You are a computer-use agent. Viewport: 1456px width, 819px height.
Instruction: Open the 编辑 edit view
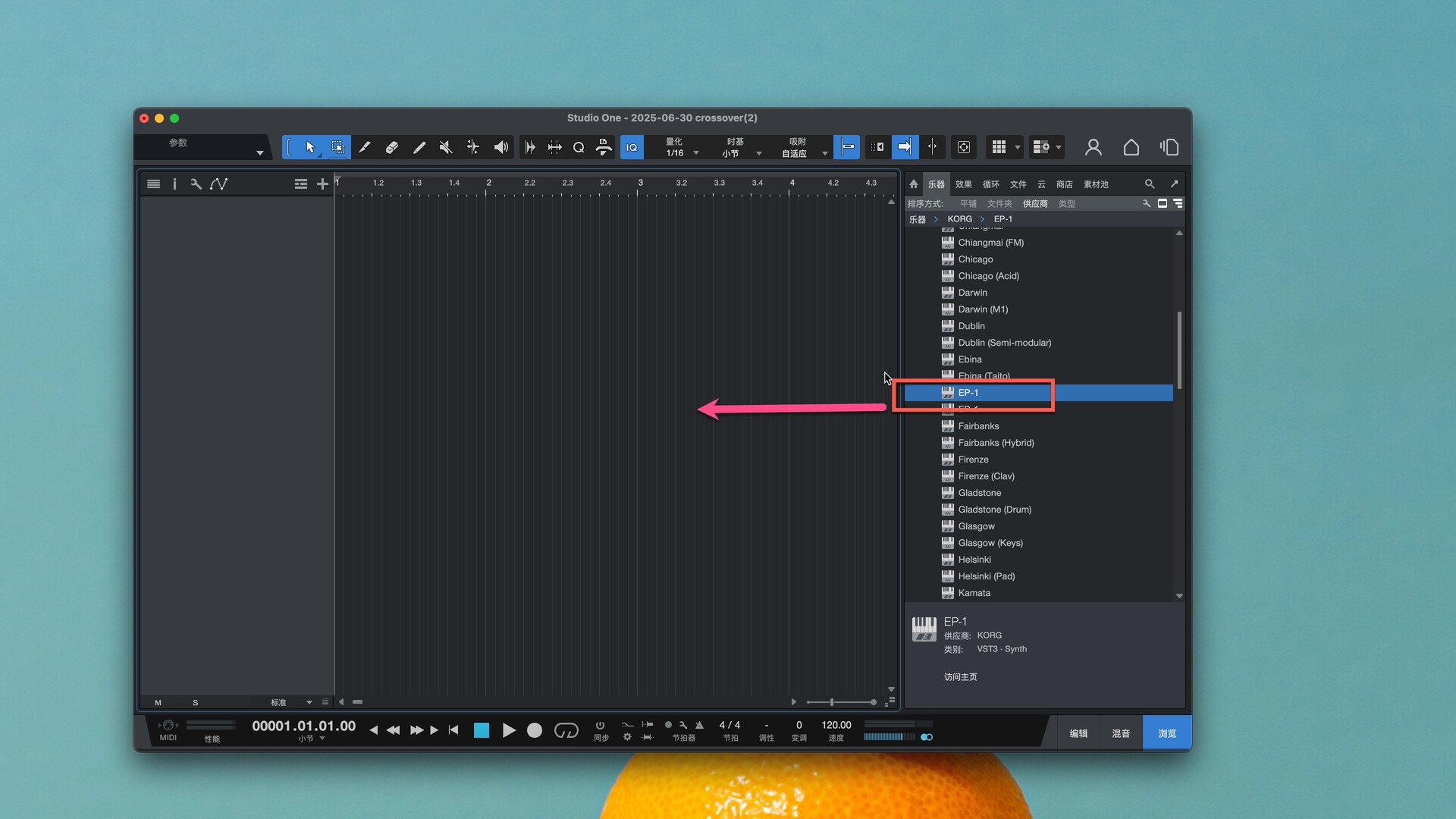pos(1078,733)
